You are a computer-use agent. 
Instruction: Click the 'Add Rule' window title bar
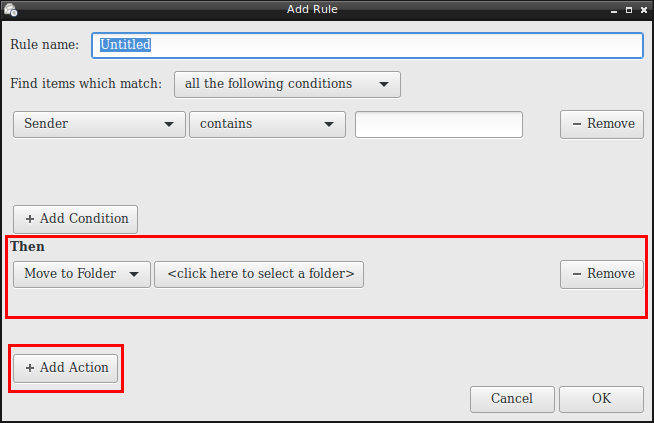pyautogui.click(x=327, y=10)
